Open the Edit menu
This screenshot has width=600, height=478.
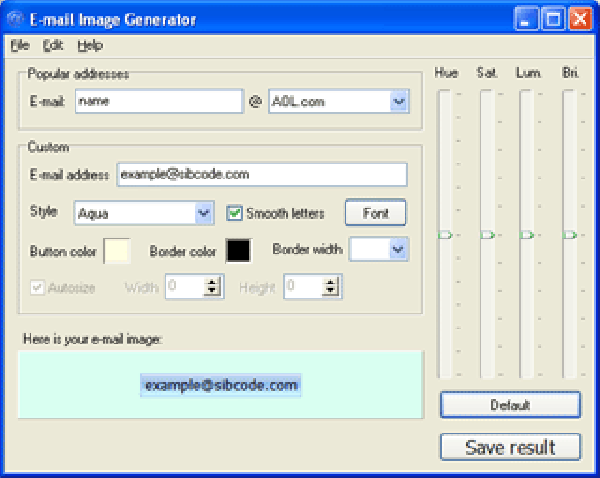[x=53, y=46]
